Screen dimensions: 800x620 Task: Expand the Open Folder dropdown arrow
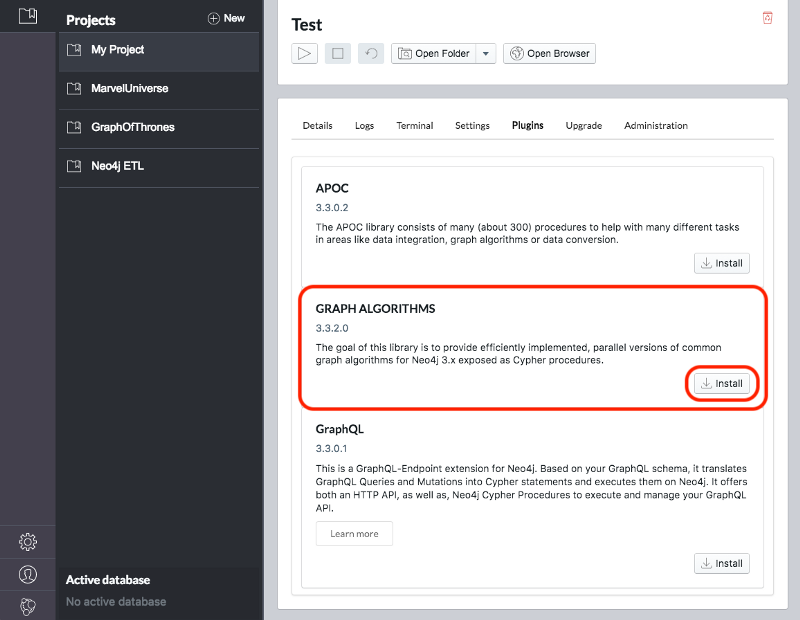click(x=485, y=54)
